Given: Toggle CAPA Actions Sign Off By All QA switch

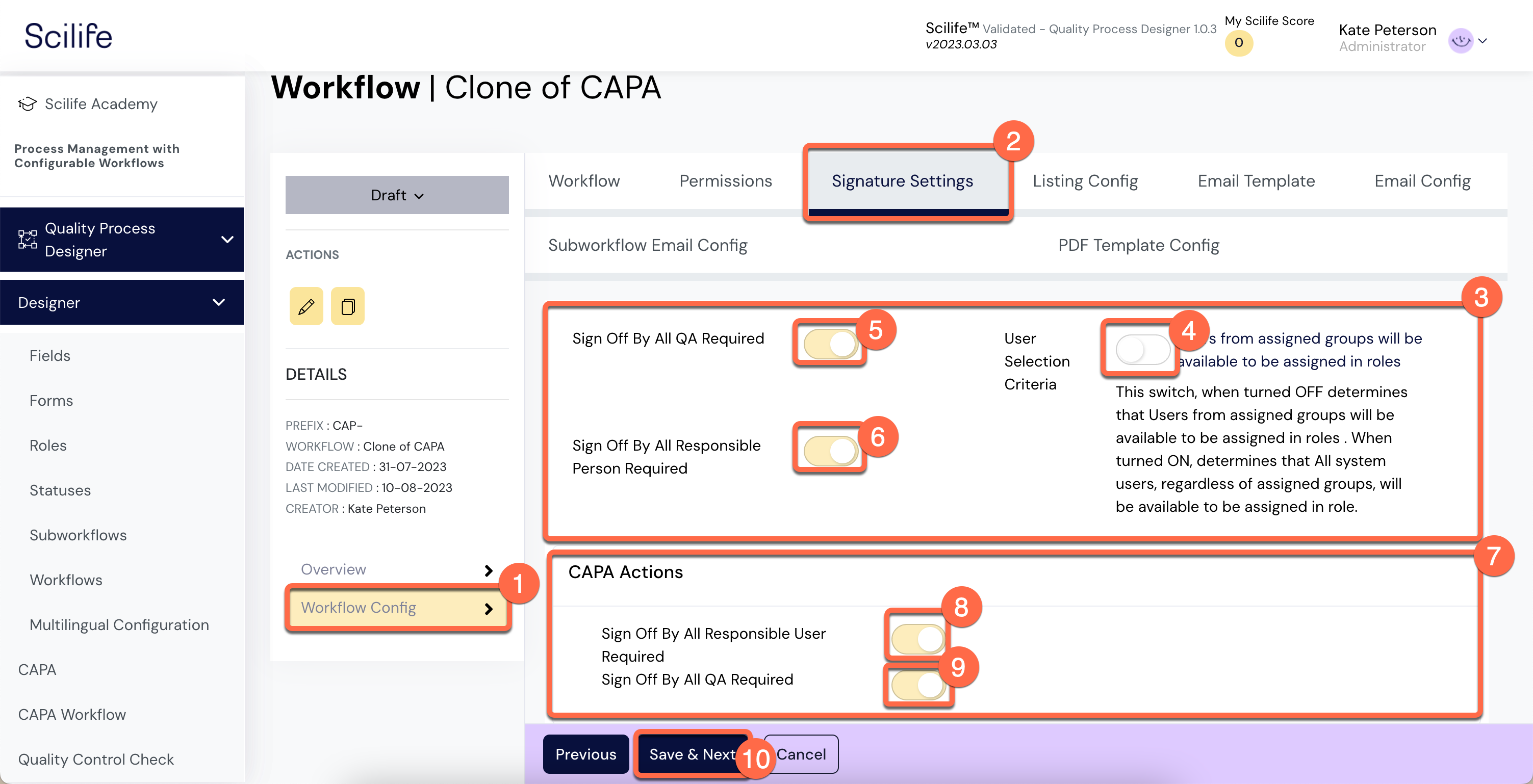Looking at the screenshot, I should point(918,685).
